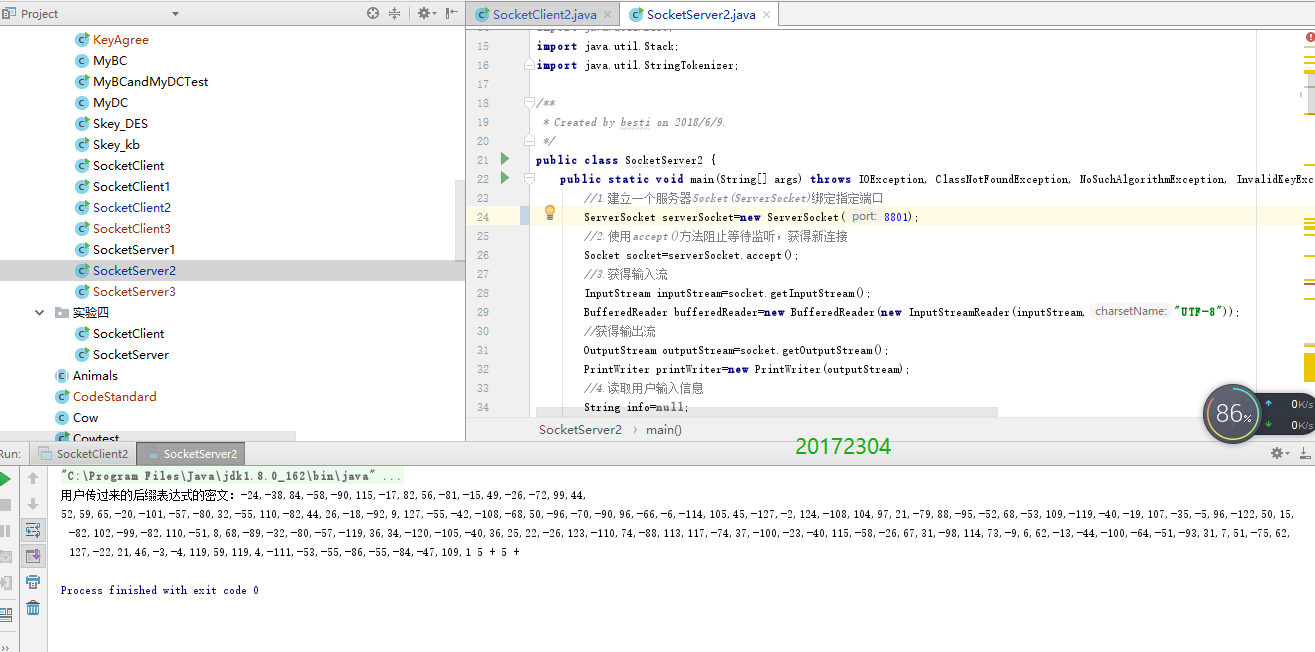The image size is (1315, 652).
Task: Click the scroll from source target icon
Action: [x=373, y=13]
